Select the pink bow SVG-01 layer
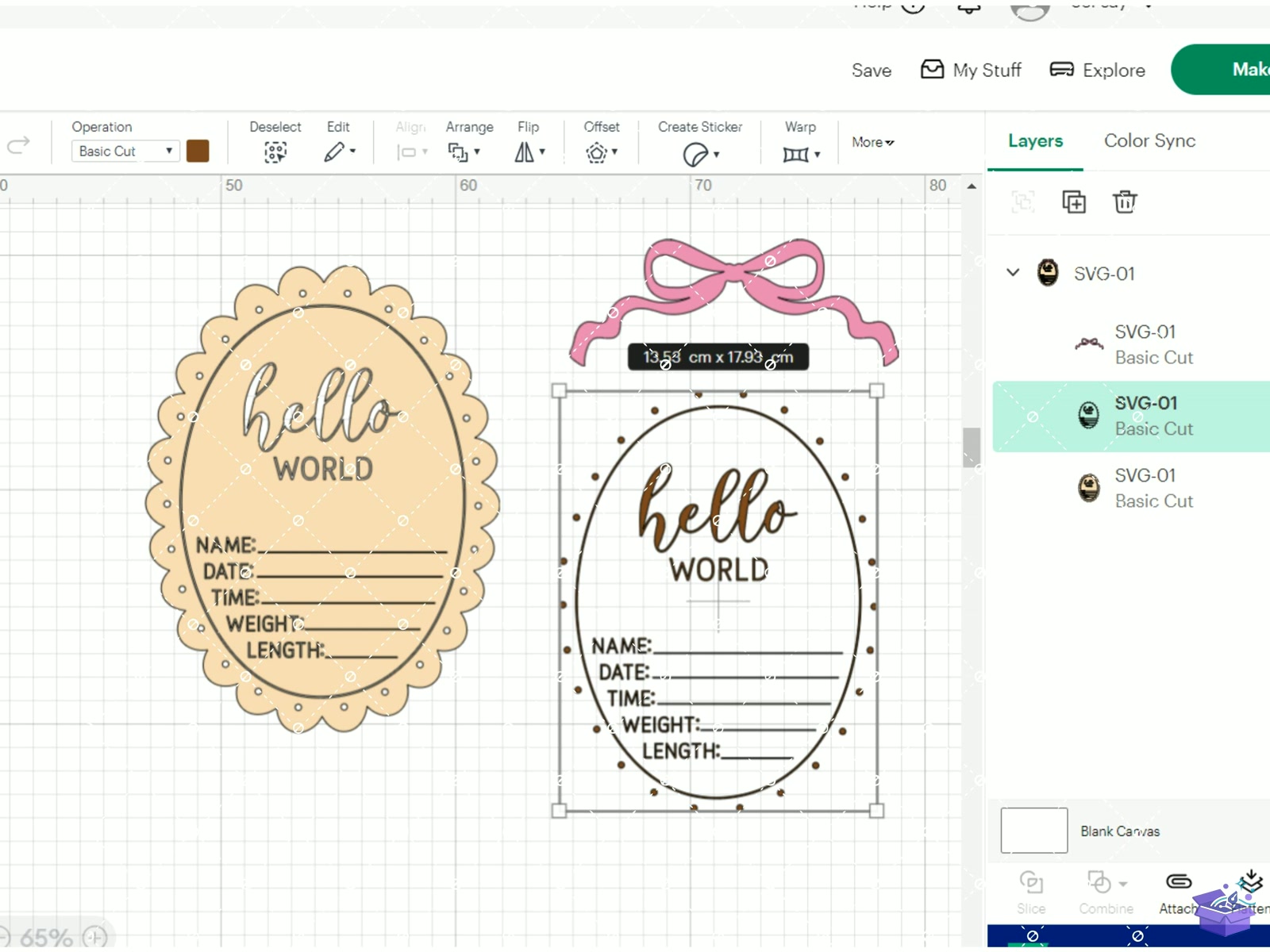The width and height of the screenshot is (1270, 952). 1131,344
